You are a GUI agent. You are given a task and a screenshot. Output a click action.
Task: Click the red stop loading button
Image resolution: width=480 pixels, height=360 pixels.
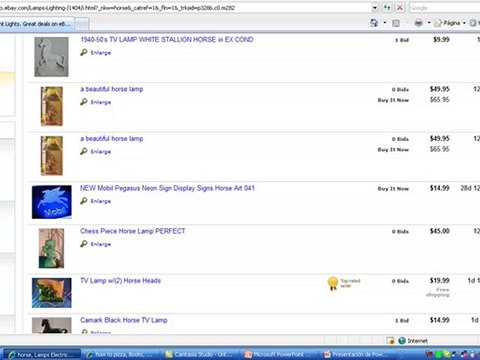400,7
